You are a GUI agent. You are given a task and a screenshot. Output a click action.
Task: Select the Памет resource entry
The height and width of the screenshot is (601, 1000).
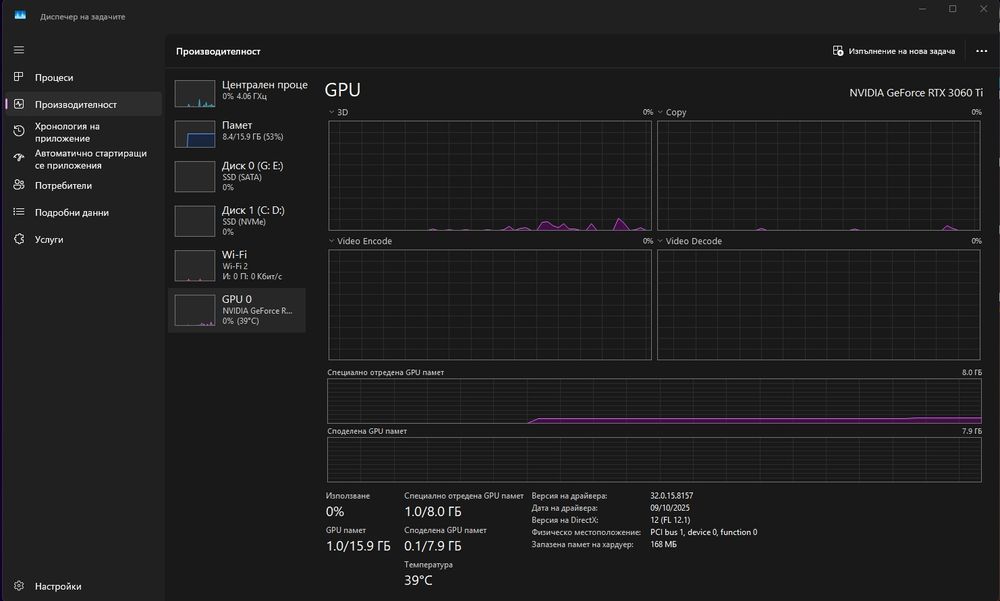coord(237,133)
